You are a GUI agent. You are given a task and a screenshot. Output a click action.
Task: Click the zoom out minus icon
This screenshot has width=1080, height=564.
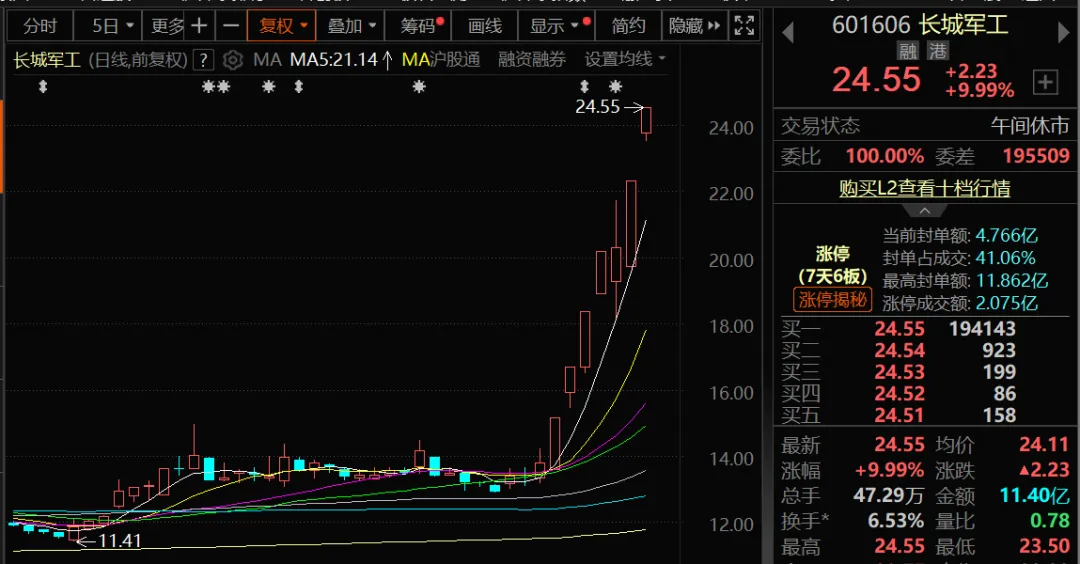pos(231,26)
